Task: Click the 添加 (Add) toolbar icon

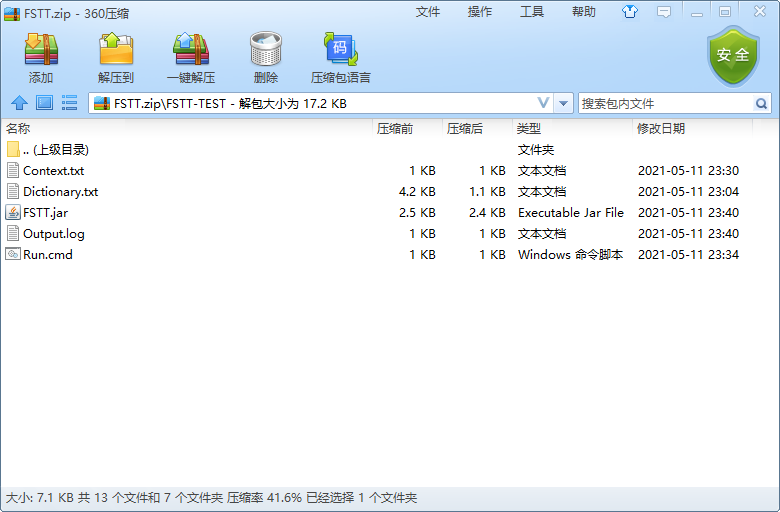Action: point(41,50)
